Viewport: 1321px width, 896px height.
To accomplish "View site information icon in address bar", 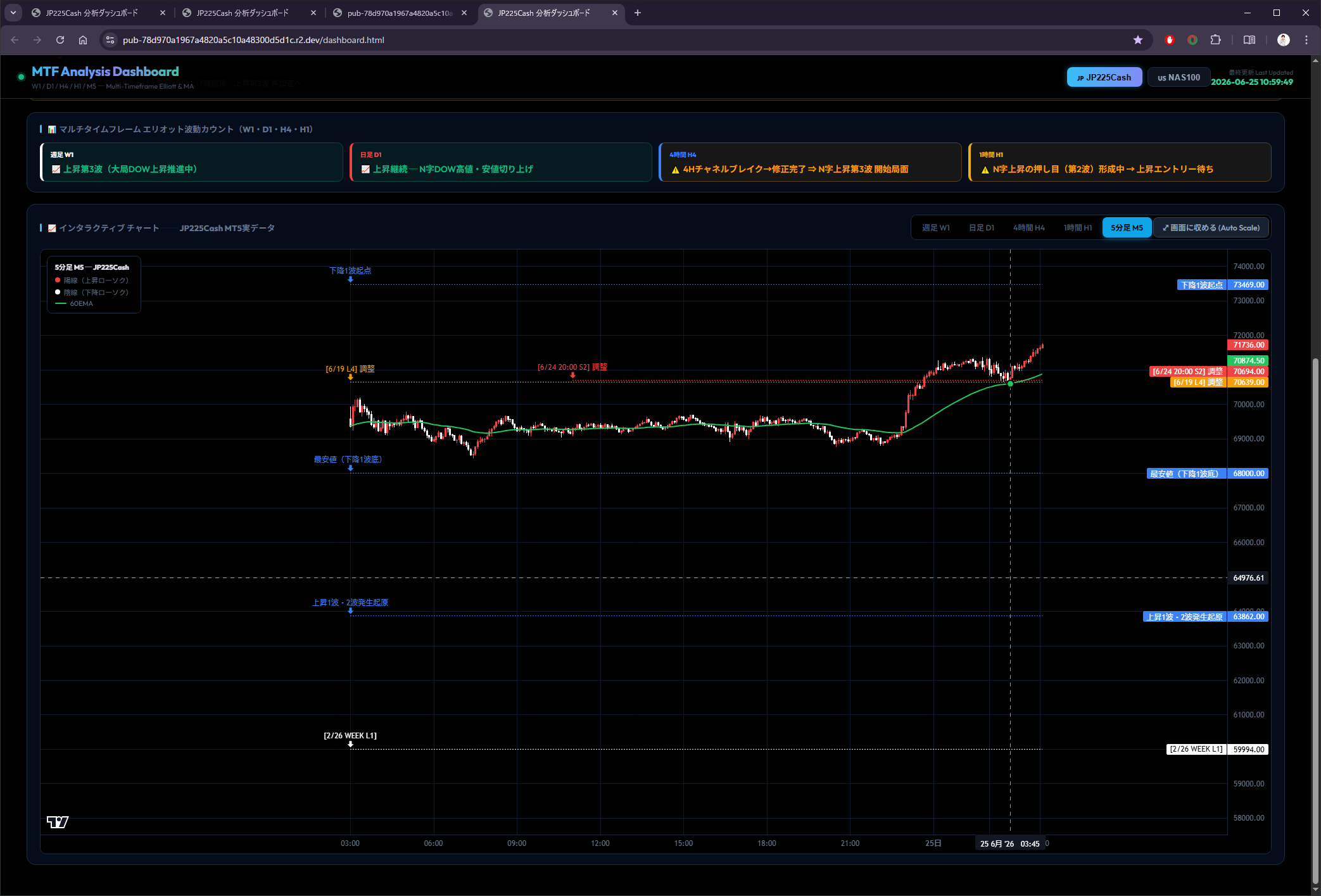I will 110,40.
